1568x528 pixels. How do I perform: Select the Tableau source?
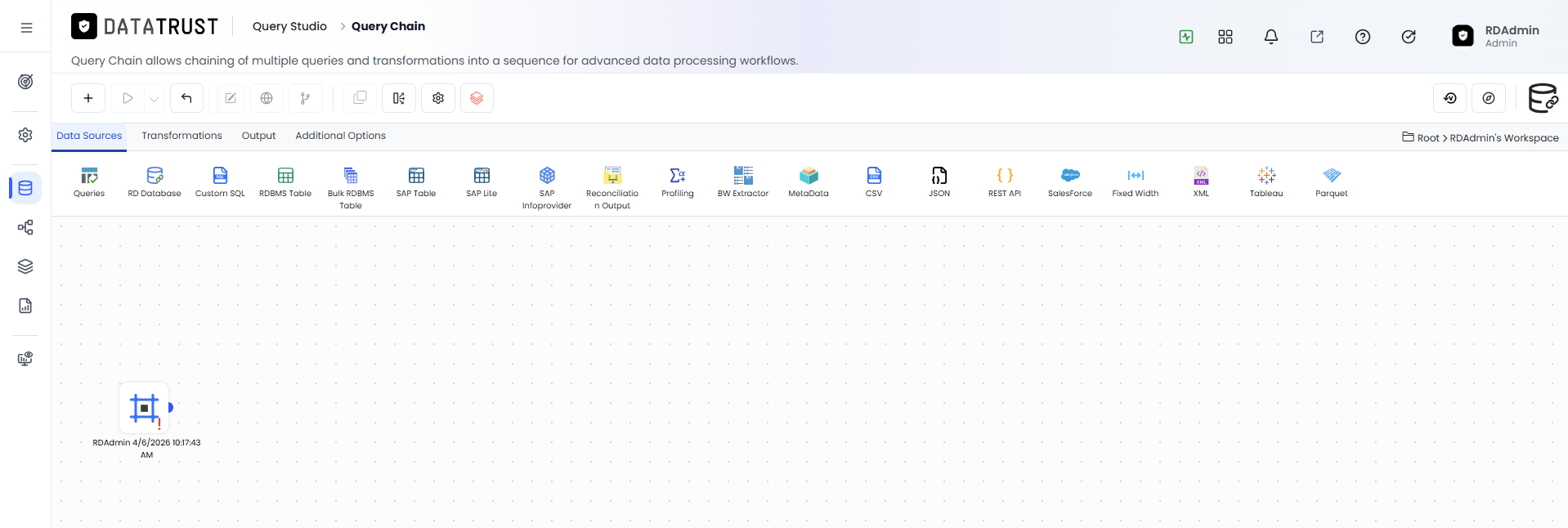pos(1266,182)
